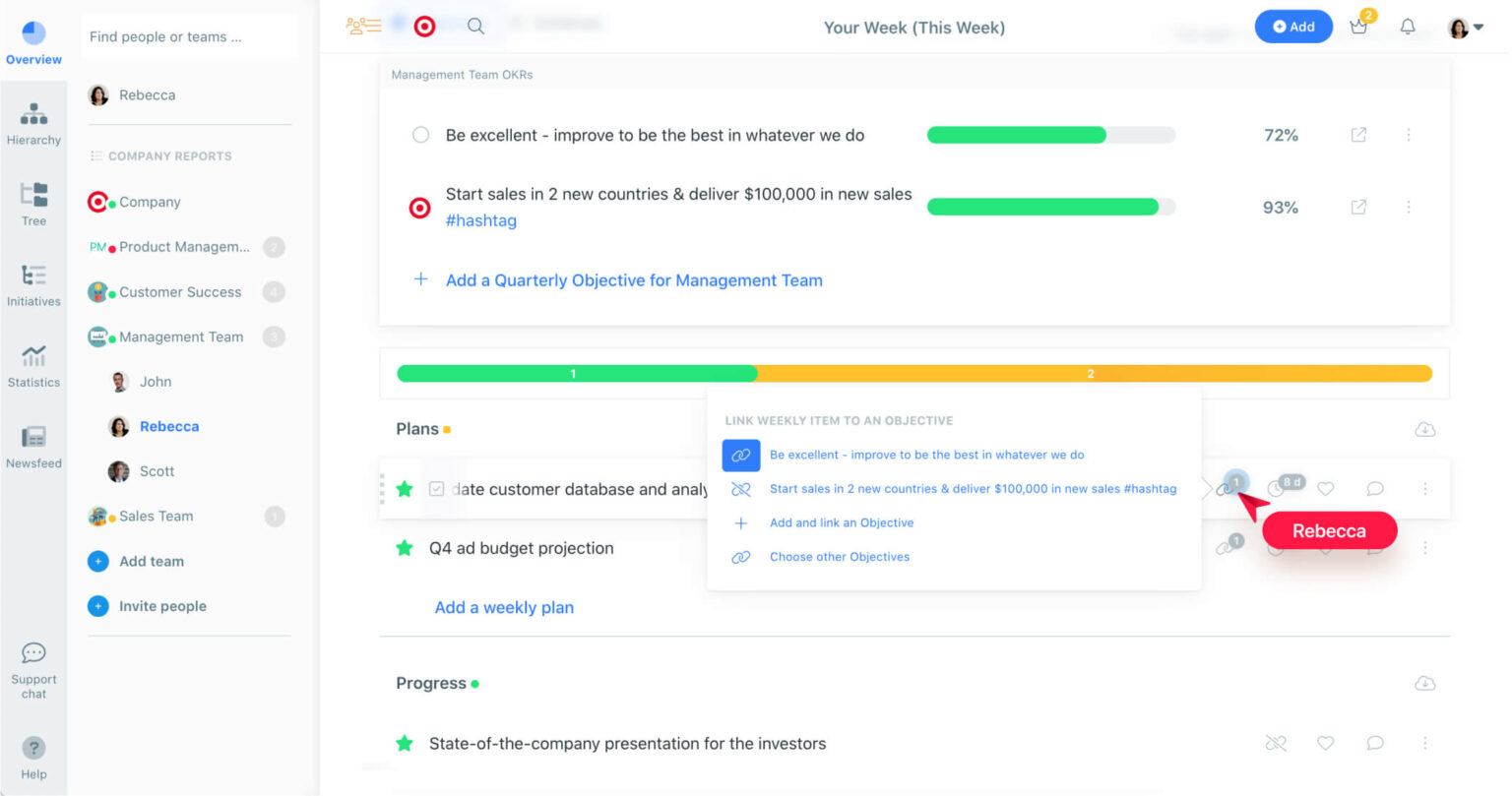1512x796 pixels.
Task: Select the radio button next to Be excellent objective
Action: click(x=420, y=135)
